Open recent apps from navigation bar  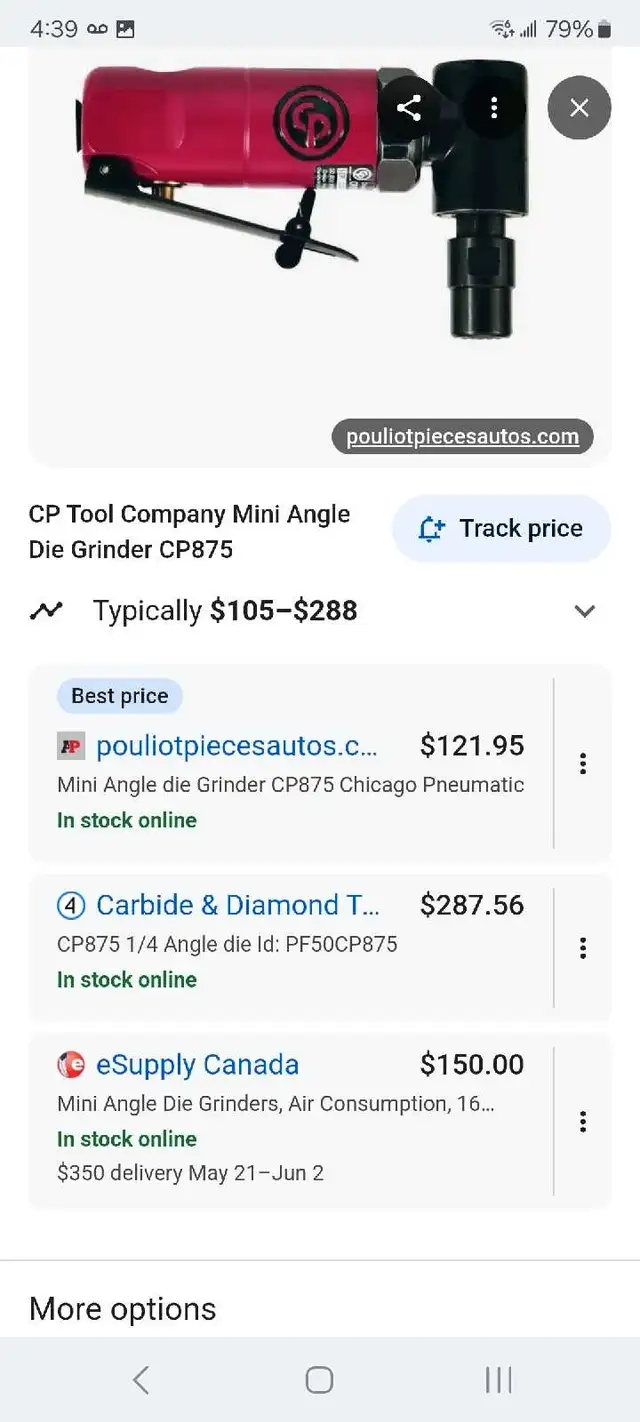point(498,1380)
